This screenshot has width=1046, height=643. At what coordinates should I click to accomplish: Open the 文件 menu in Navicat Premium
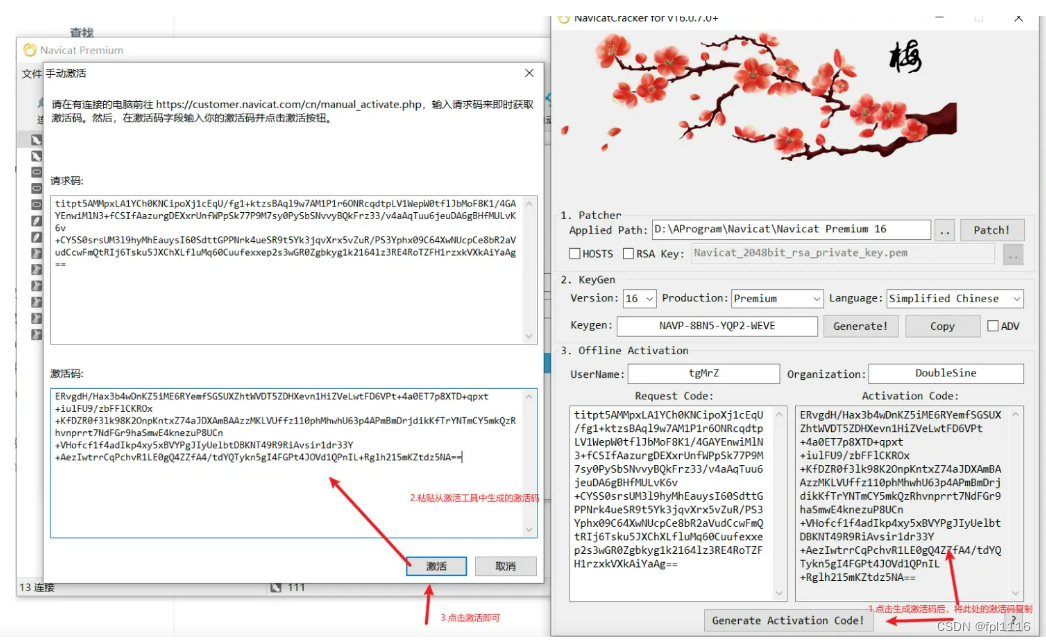(31, 73)
